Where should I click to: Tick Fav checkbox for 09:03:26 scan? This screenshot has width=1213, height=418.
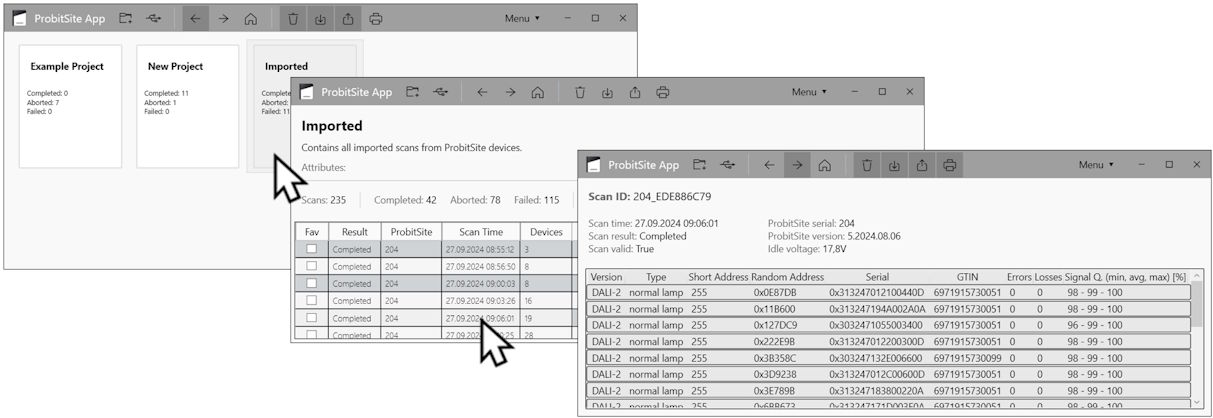click(313, 300)
